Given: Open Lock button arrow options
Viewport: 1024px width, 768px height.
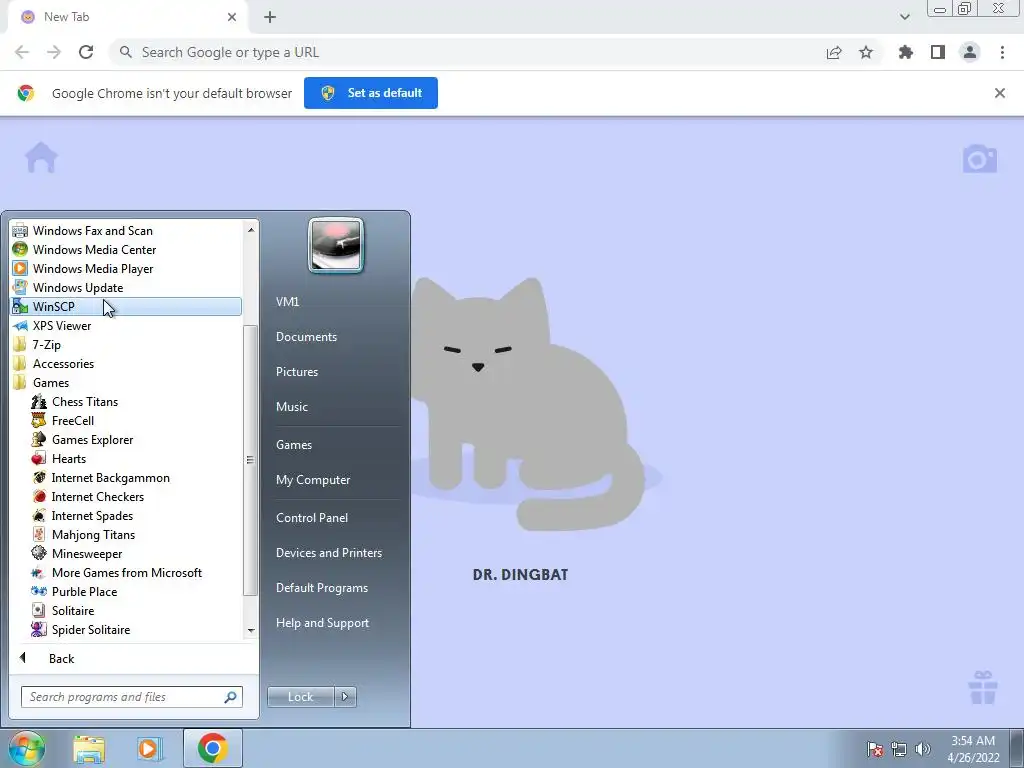Looking at the screenshot, I should coord(345,697).
